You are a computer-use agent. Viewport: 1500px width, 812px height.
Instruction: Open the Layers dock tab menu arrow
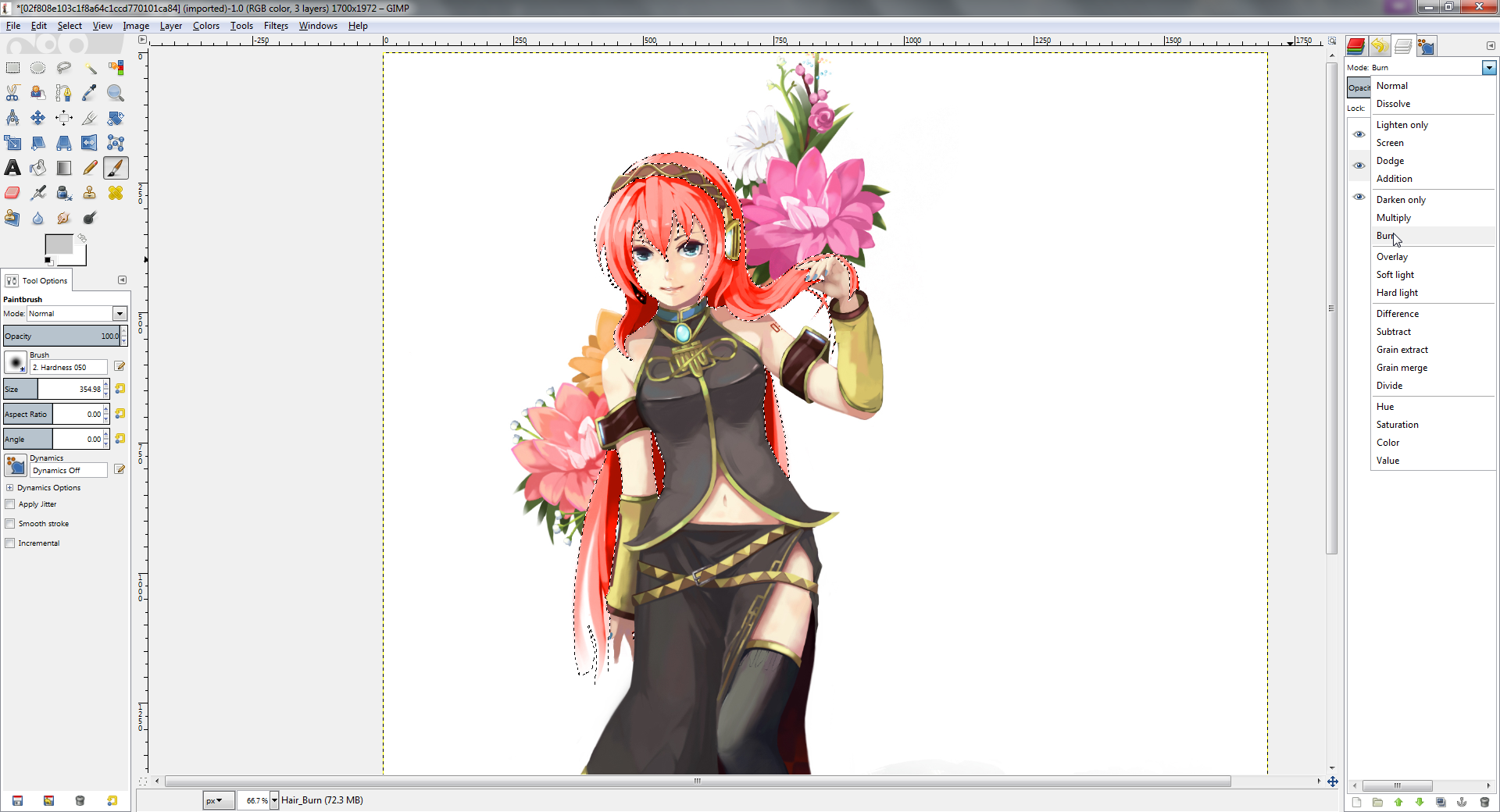(x=1490, y=46)
